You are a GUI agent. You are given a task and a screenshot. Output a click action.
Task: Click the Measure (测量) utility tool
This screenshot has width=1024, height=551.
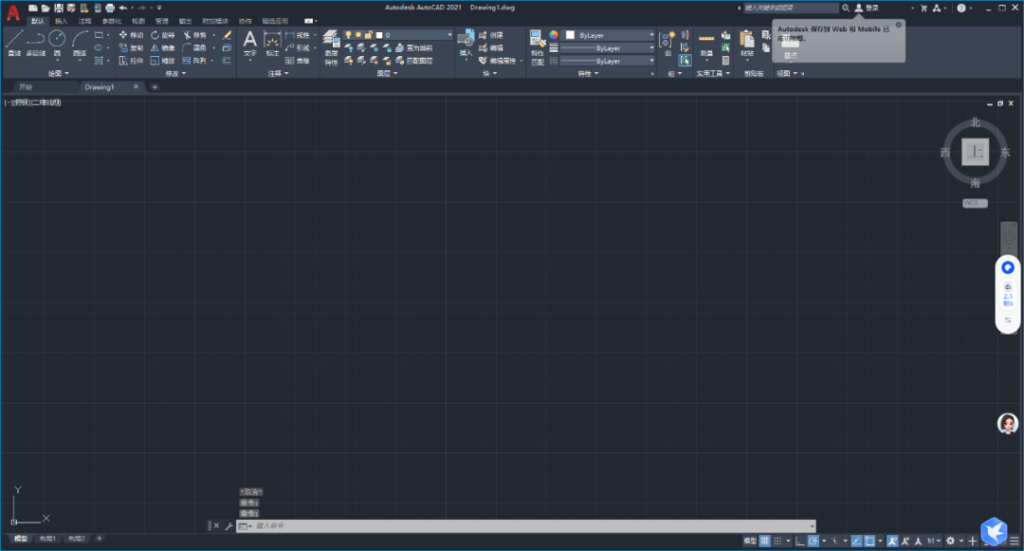pos(707,42)
